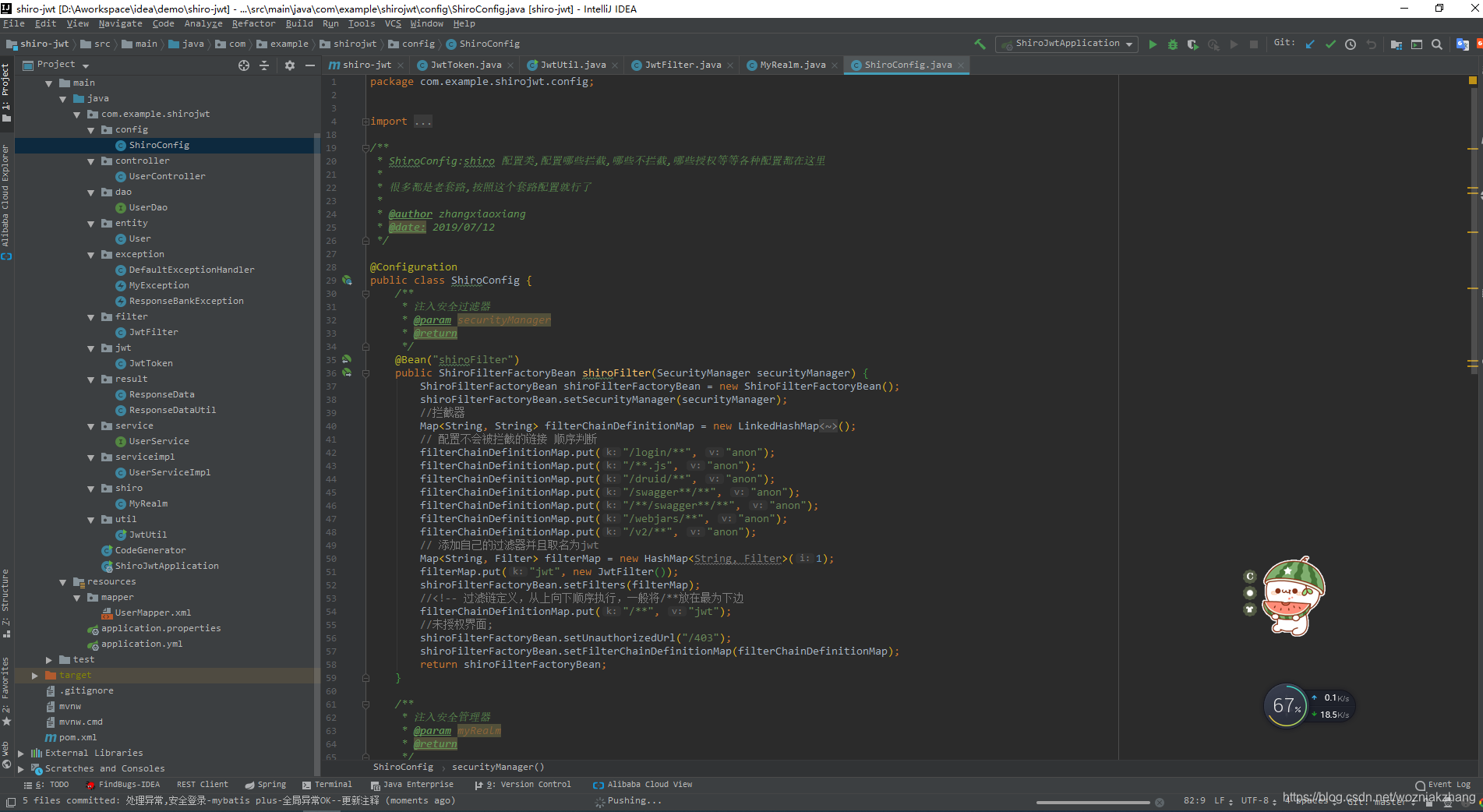Click the 67% network speed gauge widget
This screenshot has height=812, width=1483.
coord(1286,704)
